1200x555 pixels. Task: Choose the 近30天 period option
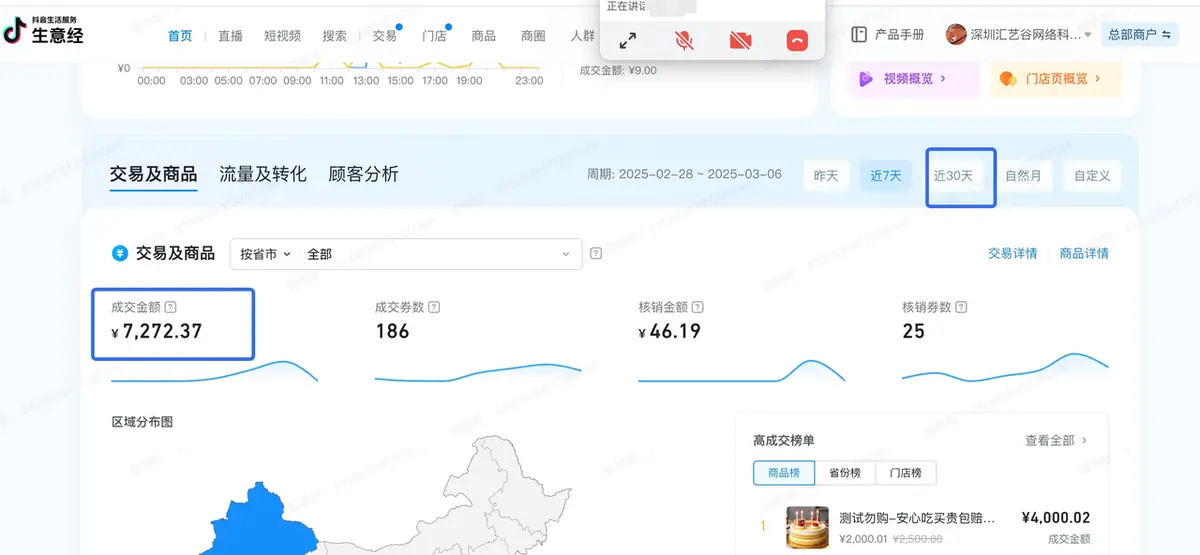coord(954,176)
